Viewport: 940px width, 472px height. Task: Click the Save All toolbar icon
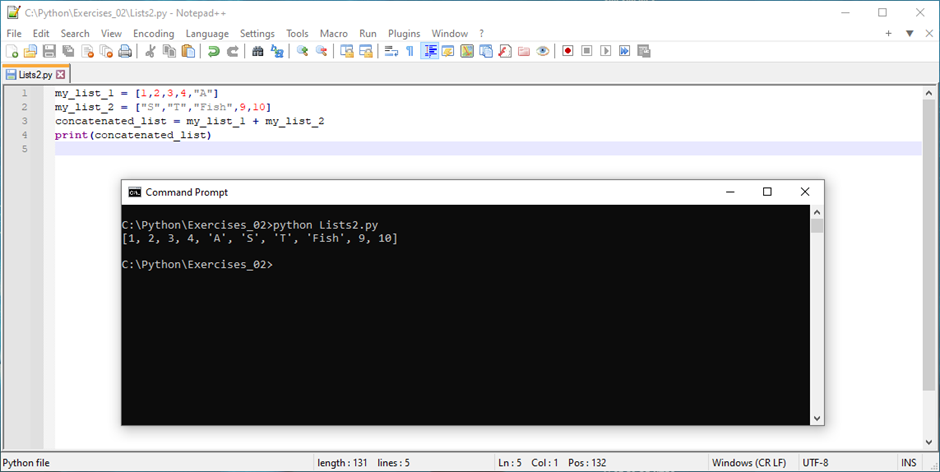pyautogui.click(x=68, y=52)
